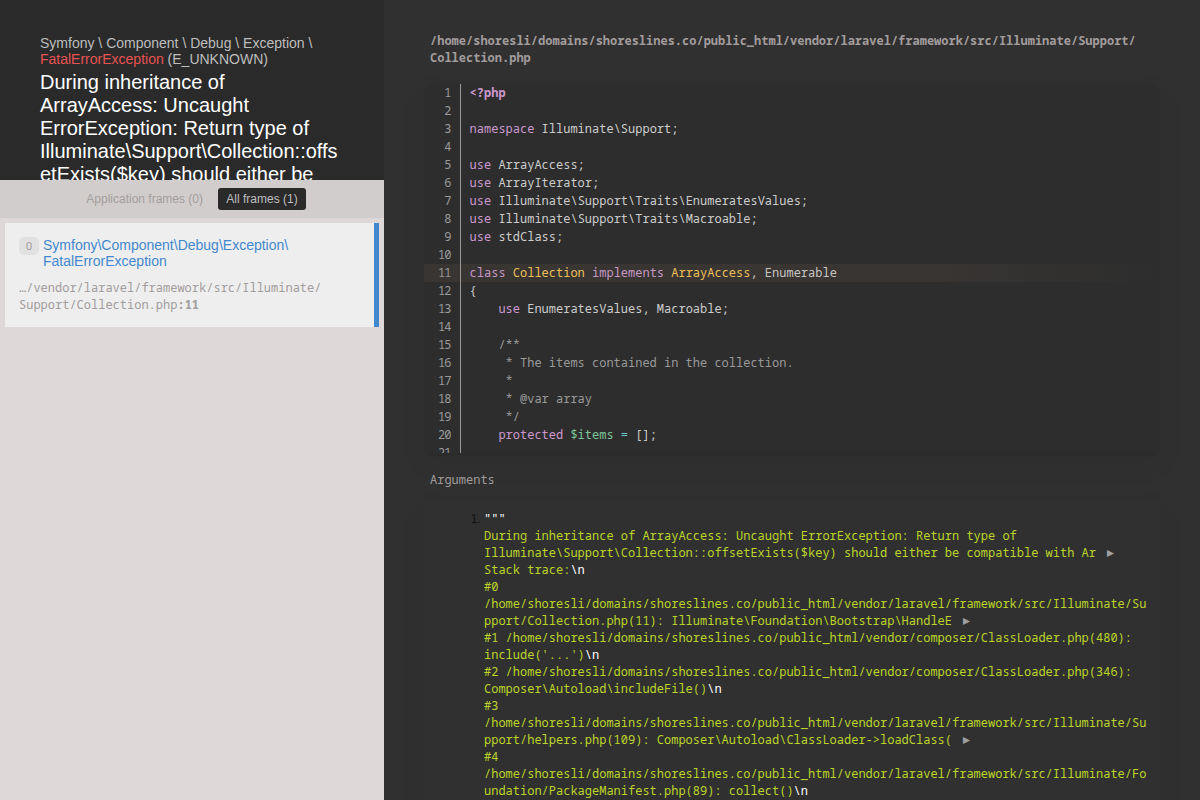This screenshot has height=800, width=1200.
Task: Click the frame index badge '0'
Action: 28,246
